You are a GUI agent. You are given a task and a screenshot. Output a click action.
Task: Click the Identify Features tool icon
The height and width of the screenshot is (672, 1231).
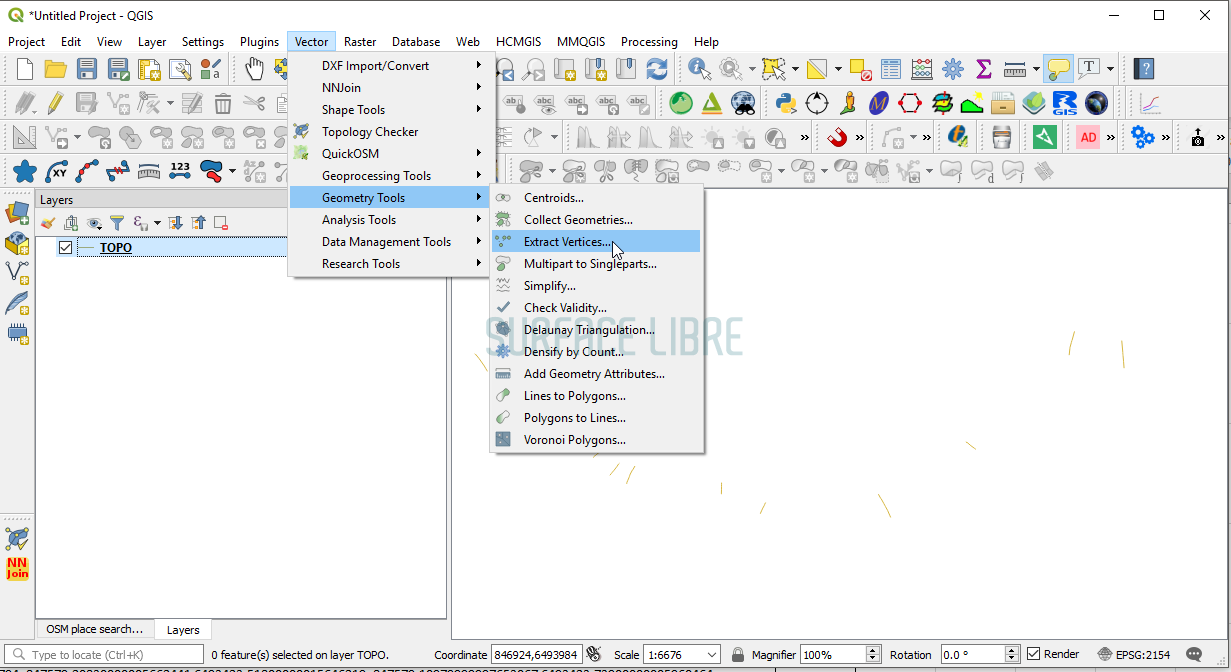point(699,69)
